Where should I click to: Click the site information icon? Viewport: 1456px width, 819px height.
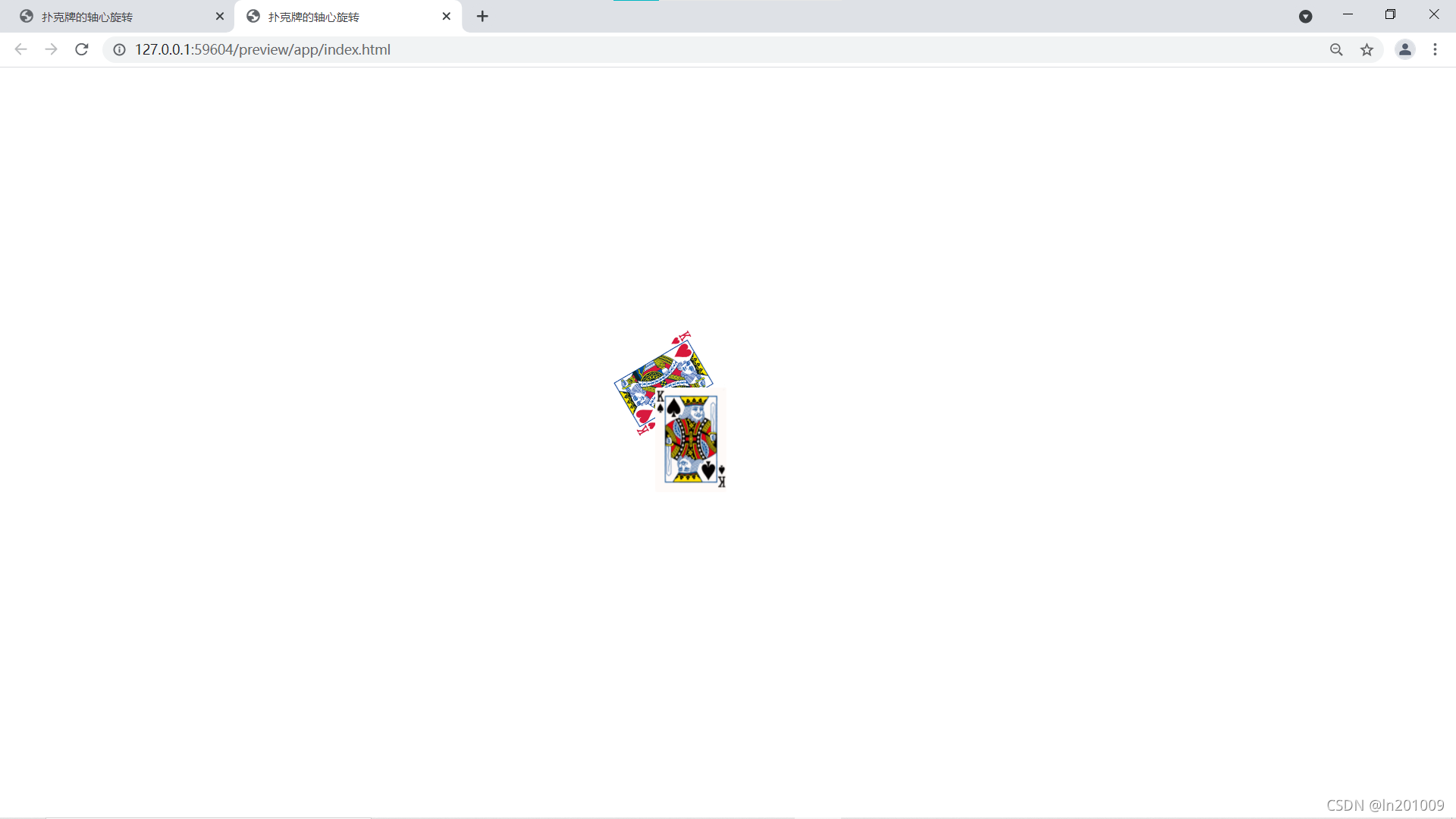[119, 49]
